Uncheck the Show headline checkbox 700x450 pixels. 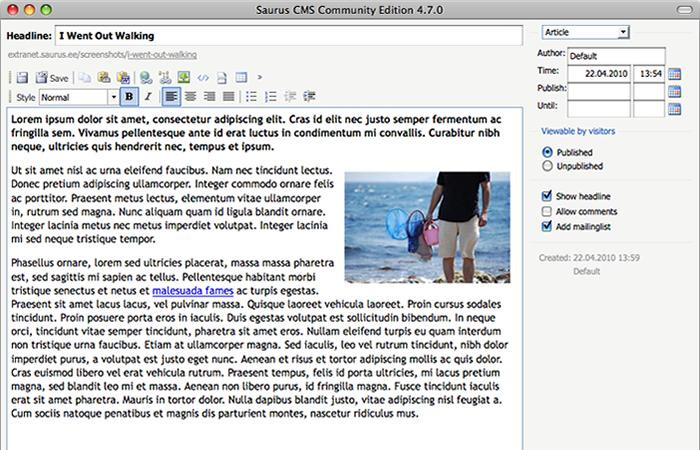point(547,196)
